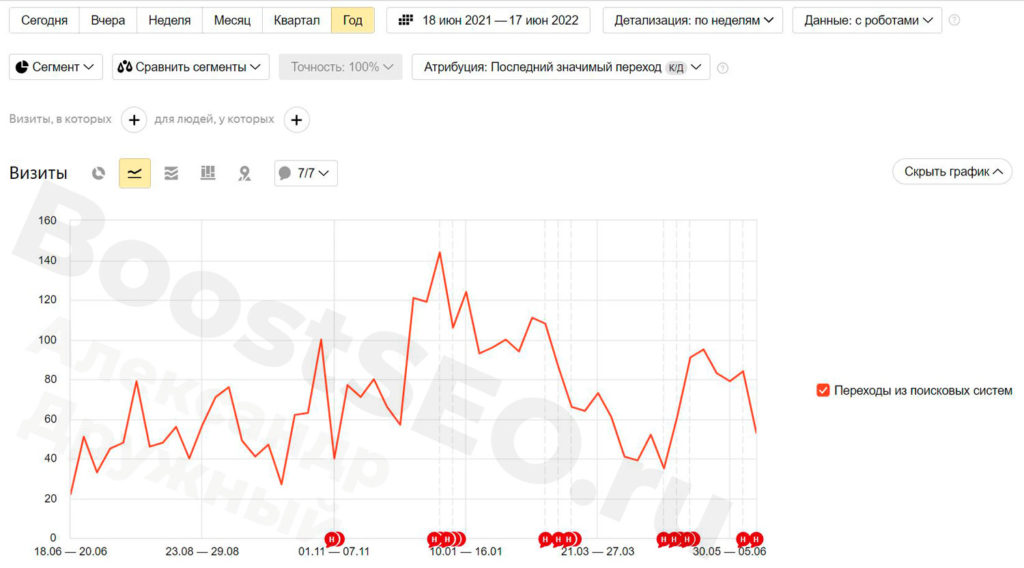Click the к/д badge in Атрибуция
Image resolution: width=1024 pixels, height=568 pixels.
point(676,67)
